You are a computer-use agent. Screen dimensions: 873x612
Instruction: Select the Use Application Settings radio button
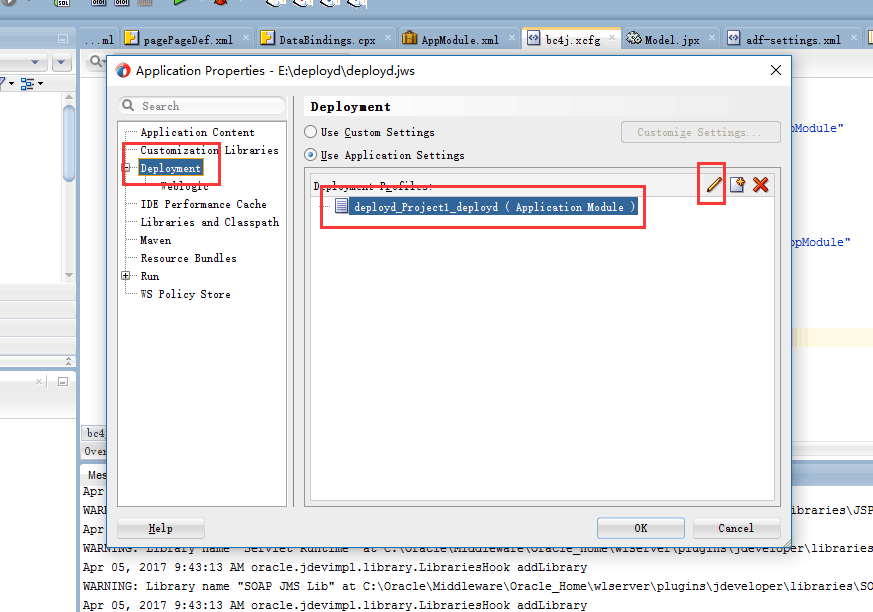pos(311,156)
